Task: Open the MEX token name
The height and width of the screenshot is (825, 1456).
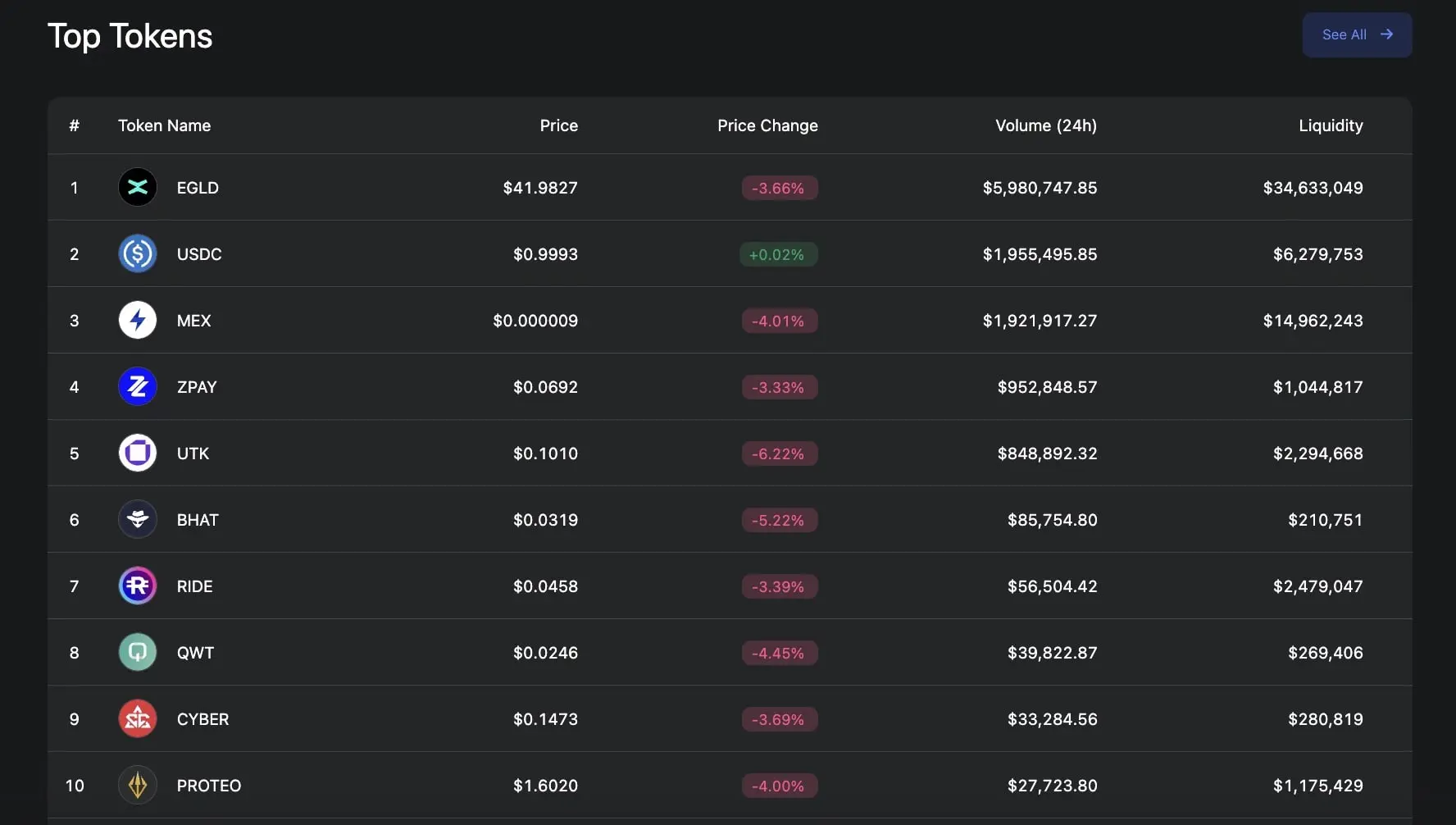Action: pos(194,321)
